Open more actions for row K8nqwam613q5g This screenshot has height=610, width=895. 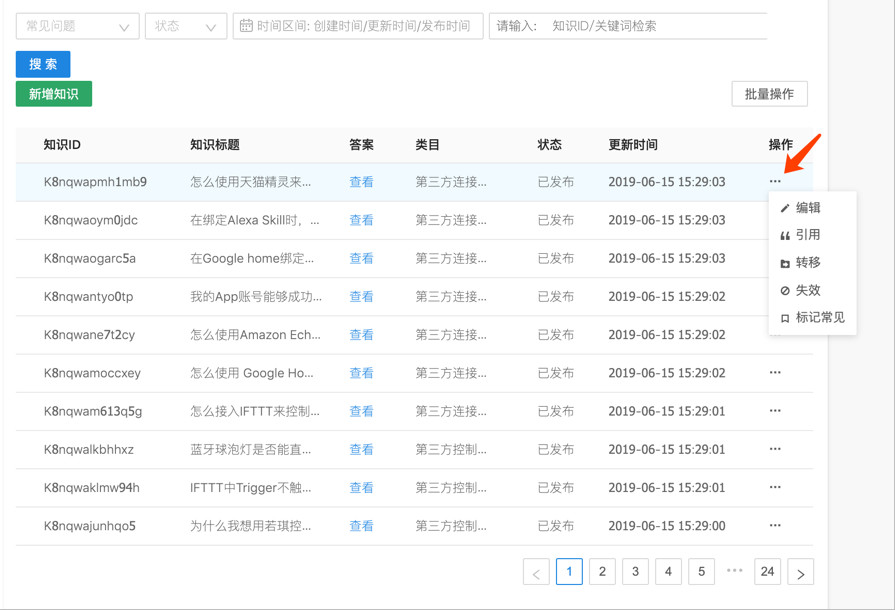coord(775,411)
